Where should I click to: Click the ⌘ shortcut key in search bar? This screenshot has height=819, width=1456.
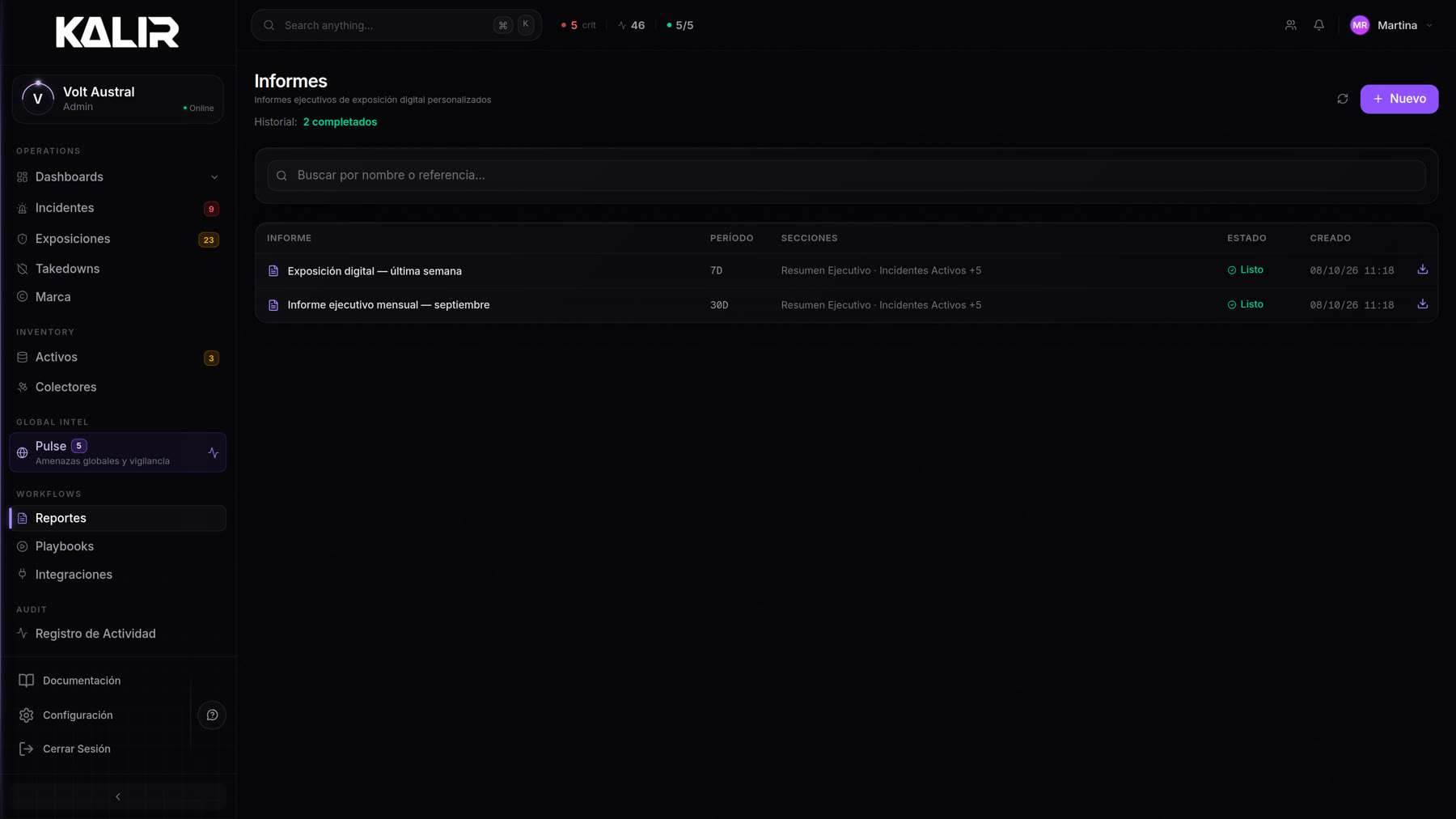point(503,25)
